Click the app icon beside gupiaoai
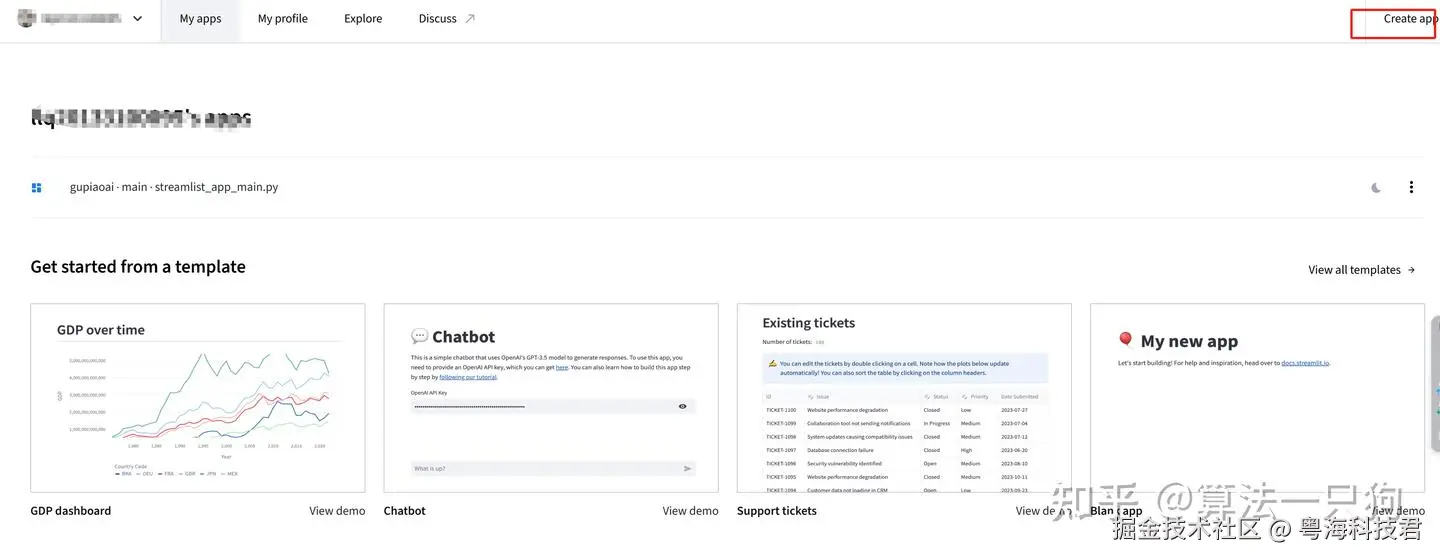This screenshot has height=560, width=1440. pyautogui.click(x=37, y=187)
